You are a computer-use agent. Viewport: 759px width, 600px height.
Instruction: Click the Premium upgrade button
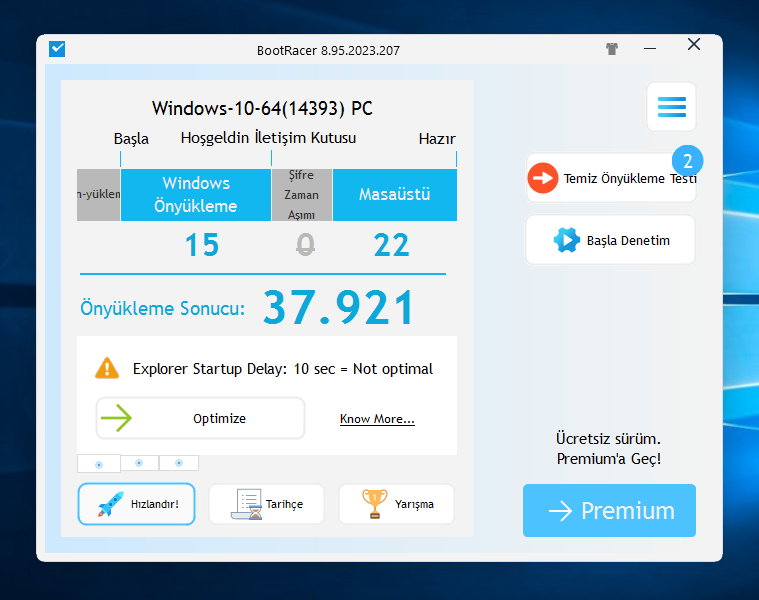point(609,510)
